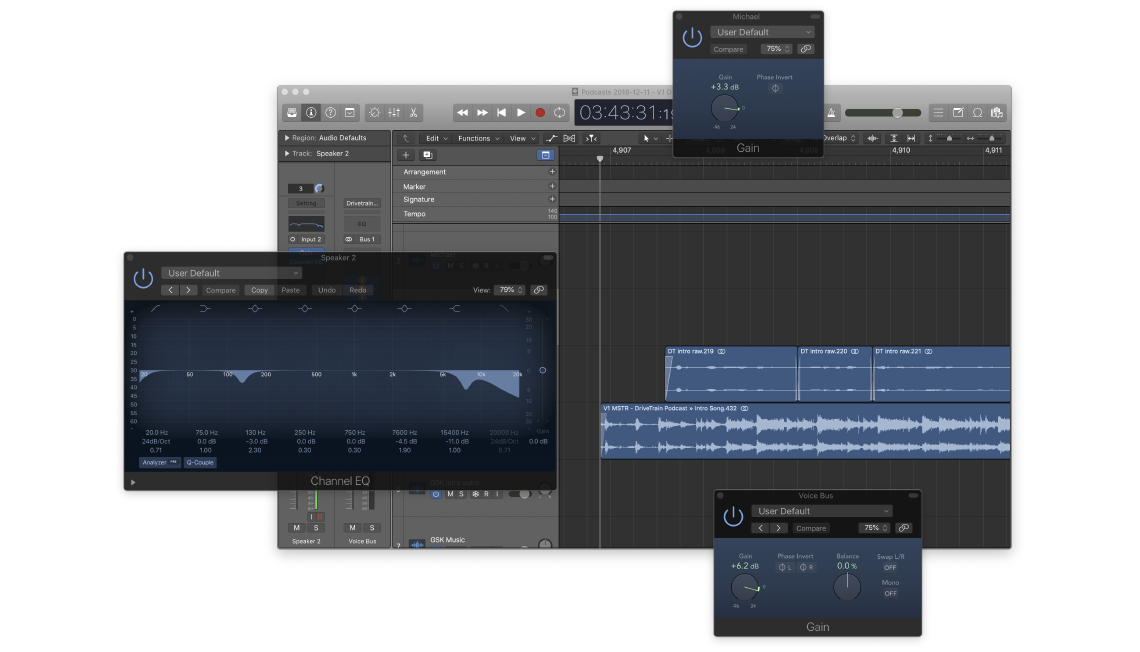The width and height of the screenshot is (1140, 652).
Task: Toggle the Inspector info button
Action: [x=311, y=113]
